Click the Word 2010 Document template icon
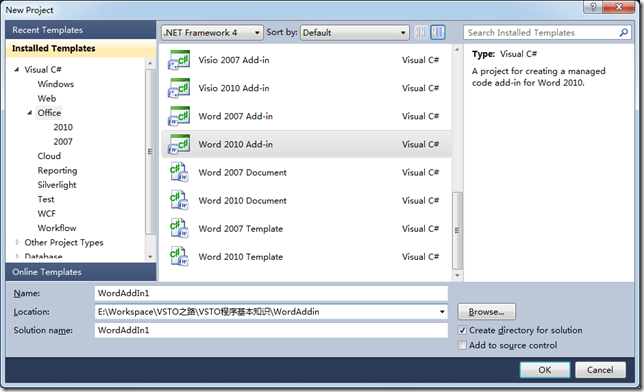 179,201
